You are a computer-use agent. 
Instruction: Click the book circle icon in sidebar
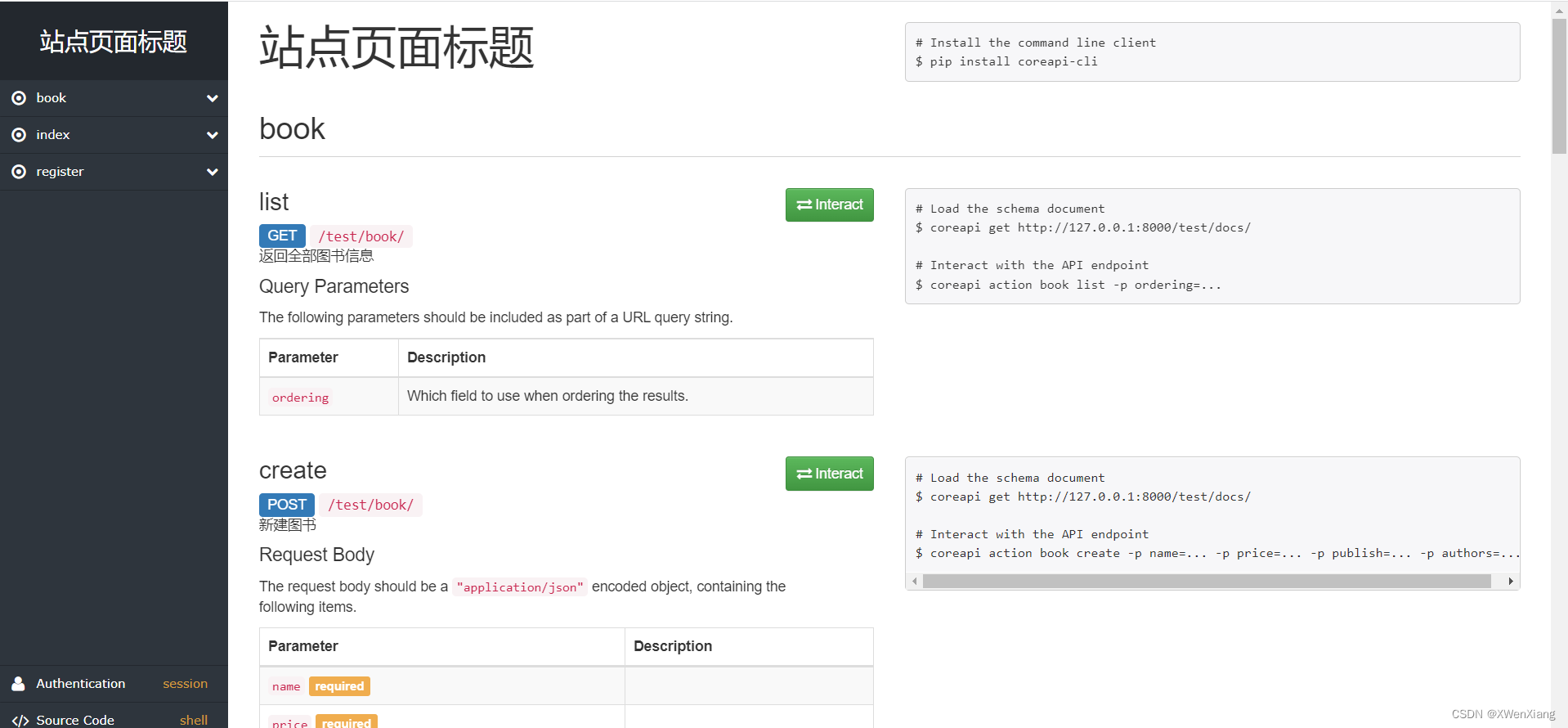coord(19,98)
